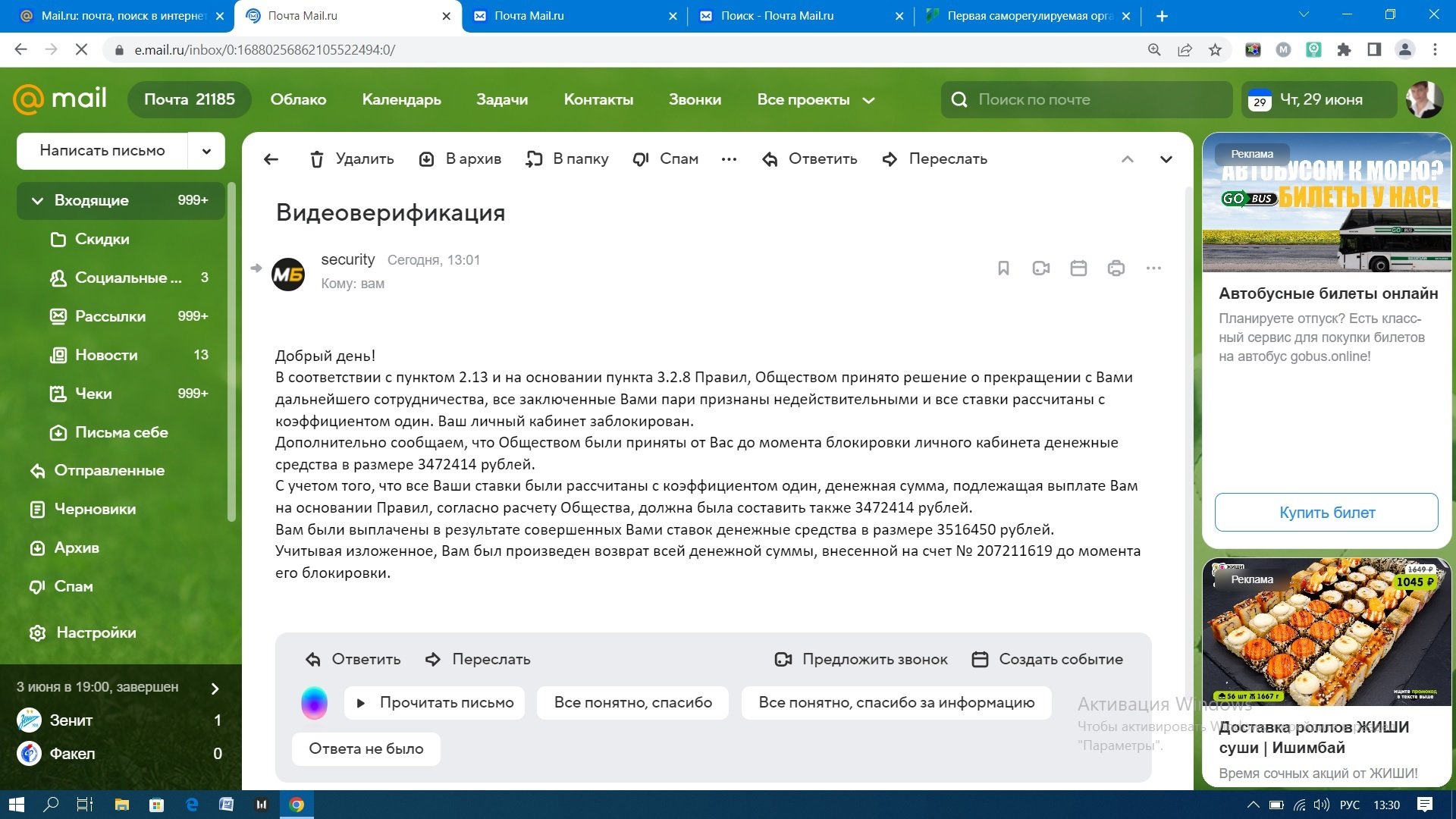Collapse the Inbox folder tree
This screenshot has height=819, width=1456.
(37, 201)
